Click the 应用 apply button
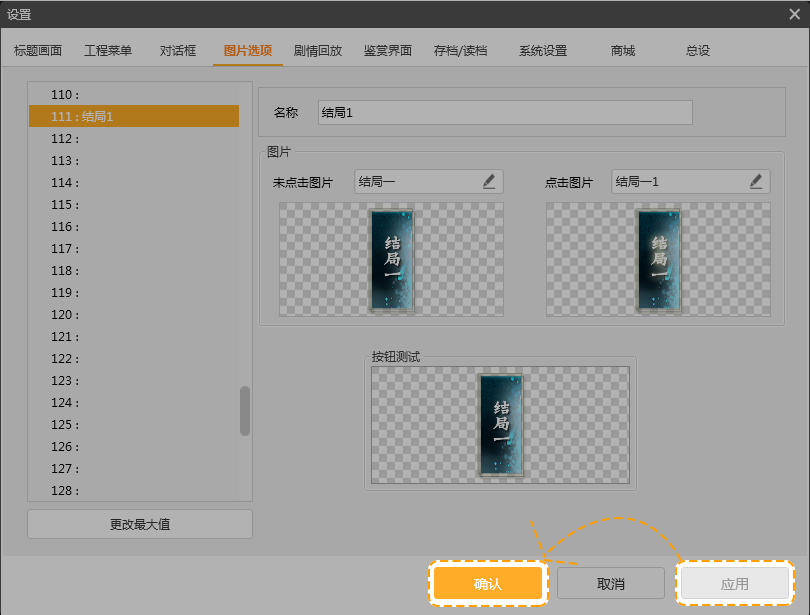 pos(734,583)
